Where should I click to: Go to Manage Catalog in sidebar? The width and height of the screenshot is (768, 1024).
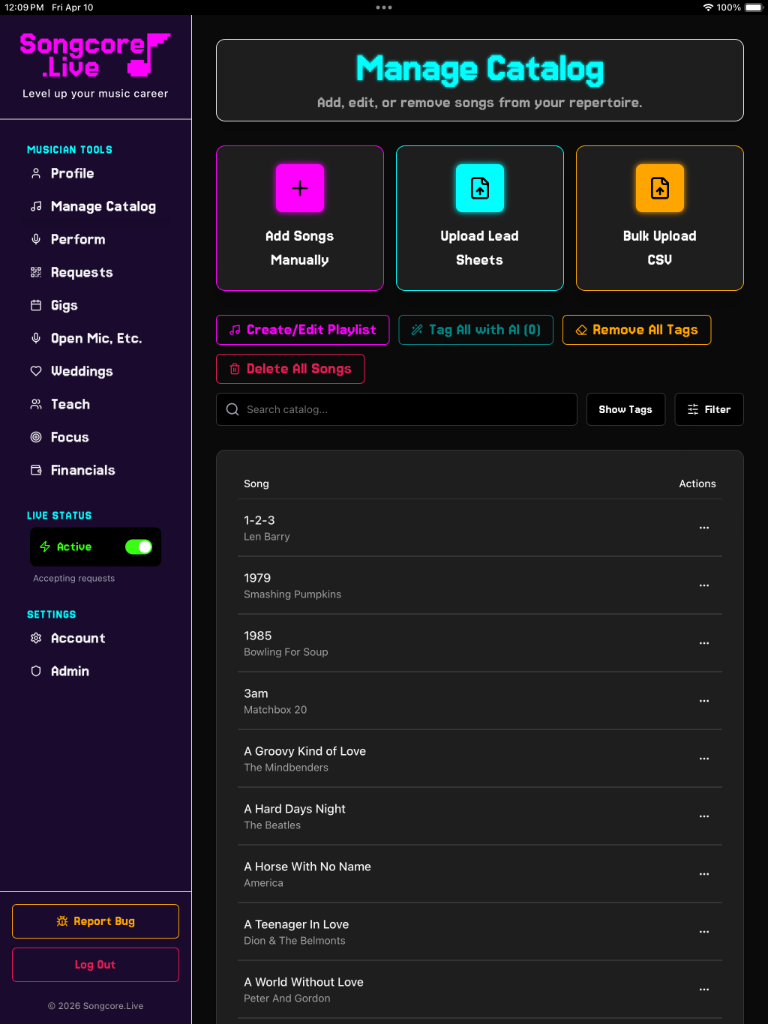95,206
